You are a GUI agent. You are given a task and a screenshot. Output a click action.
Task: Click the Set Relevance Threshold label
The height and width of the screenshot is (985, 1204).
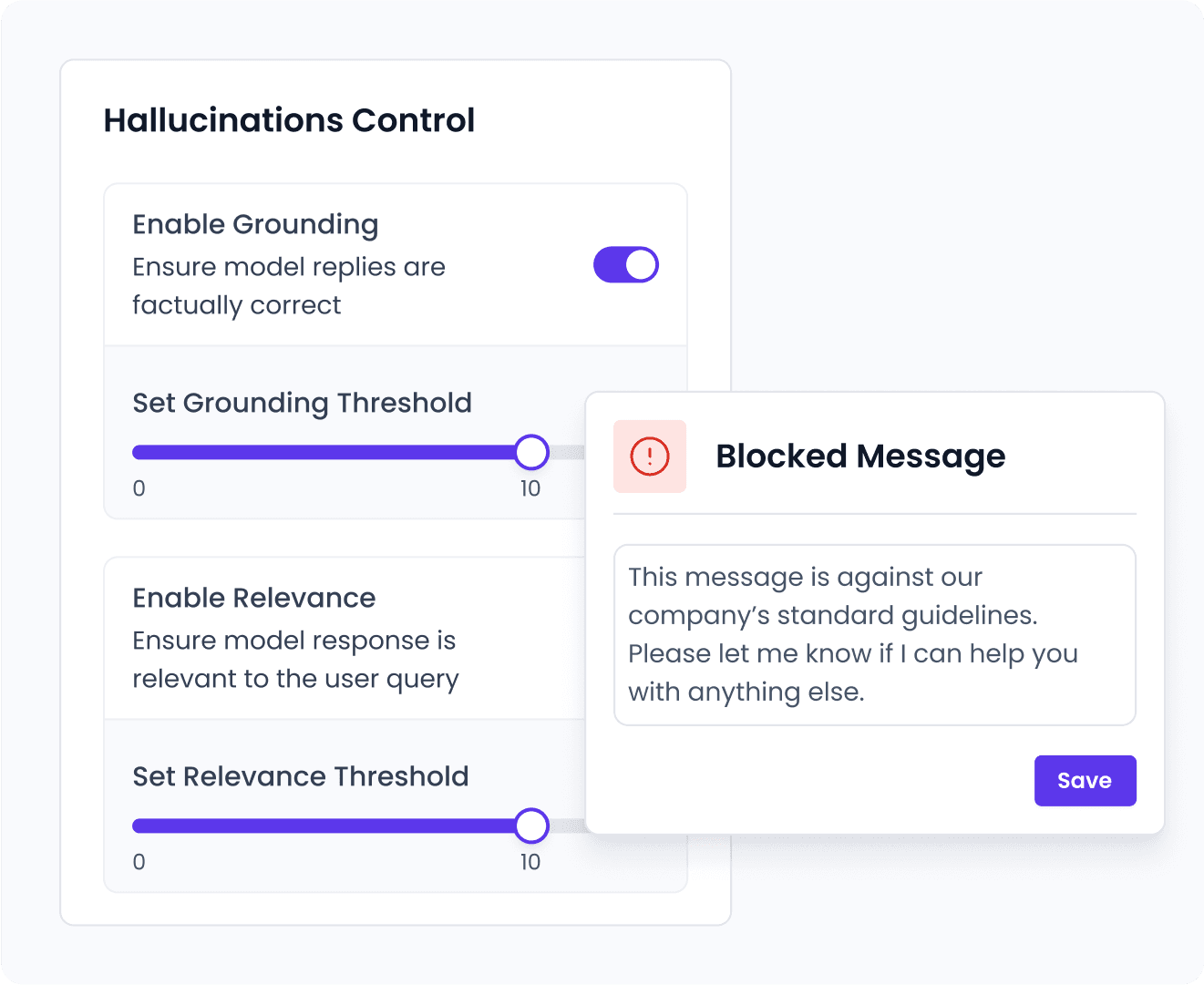(300, 776)
